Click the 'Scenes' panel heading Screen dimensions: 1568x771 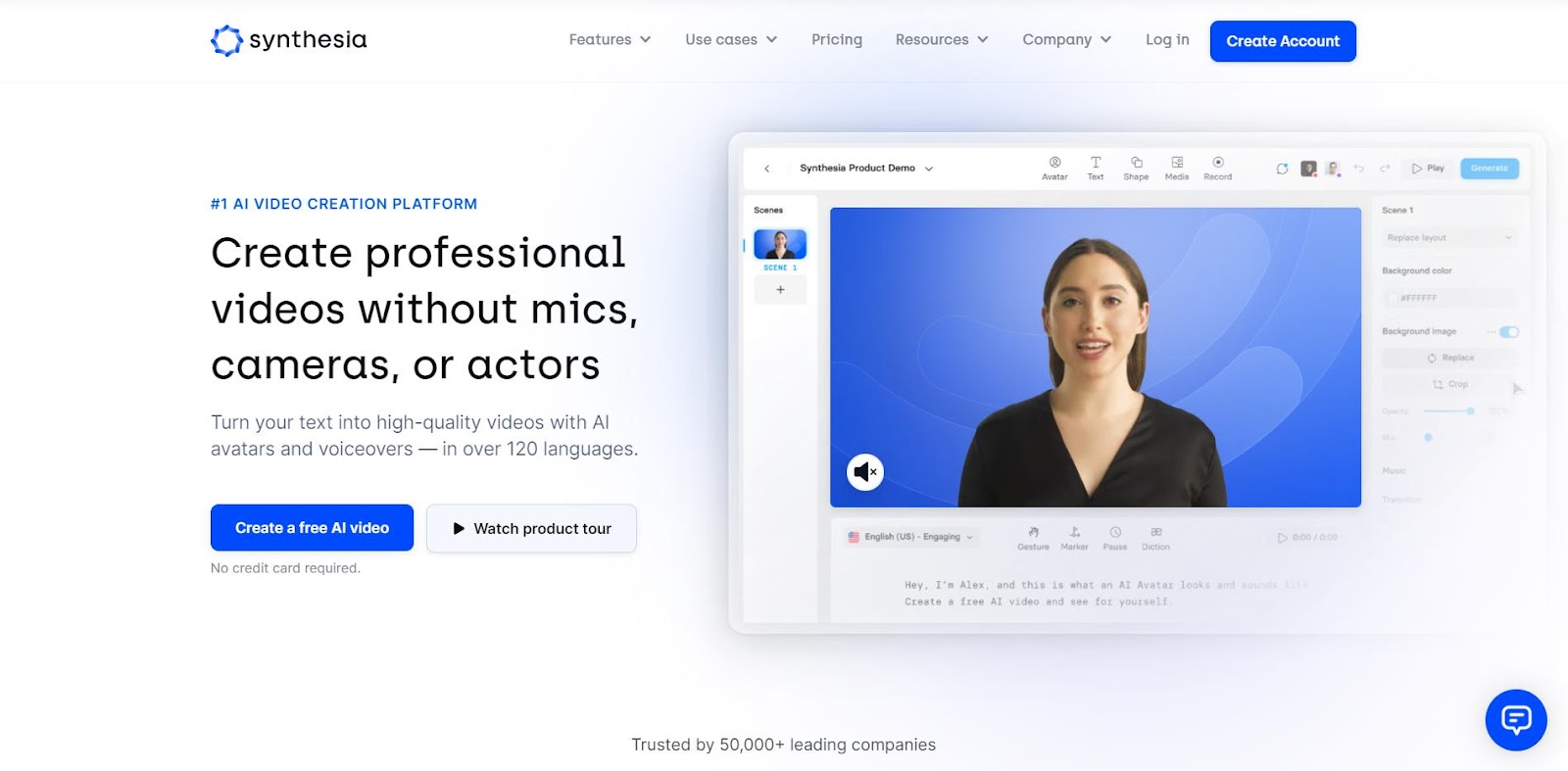click(768, 211)
